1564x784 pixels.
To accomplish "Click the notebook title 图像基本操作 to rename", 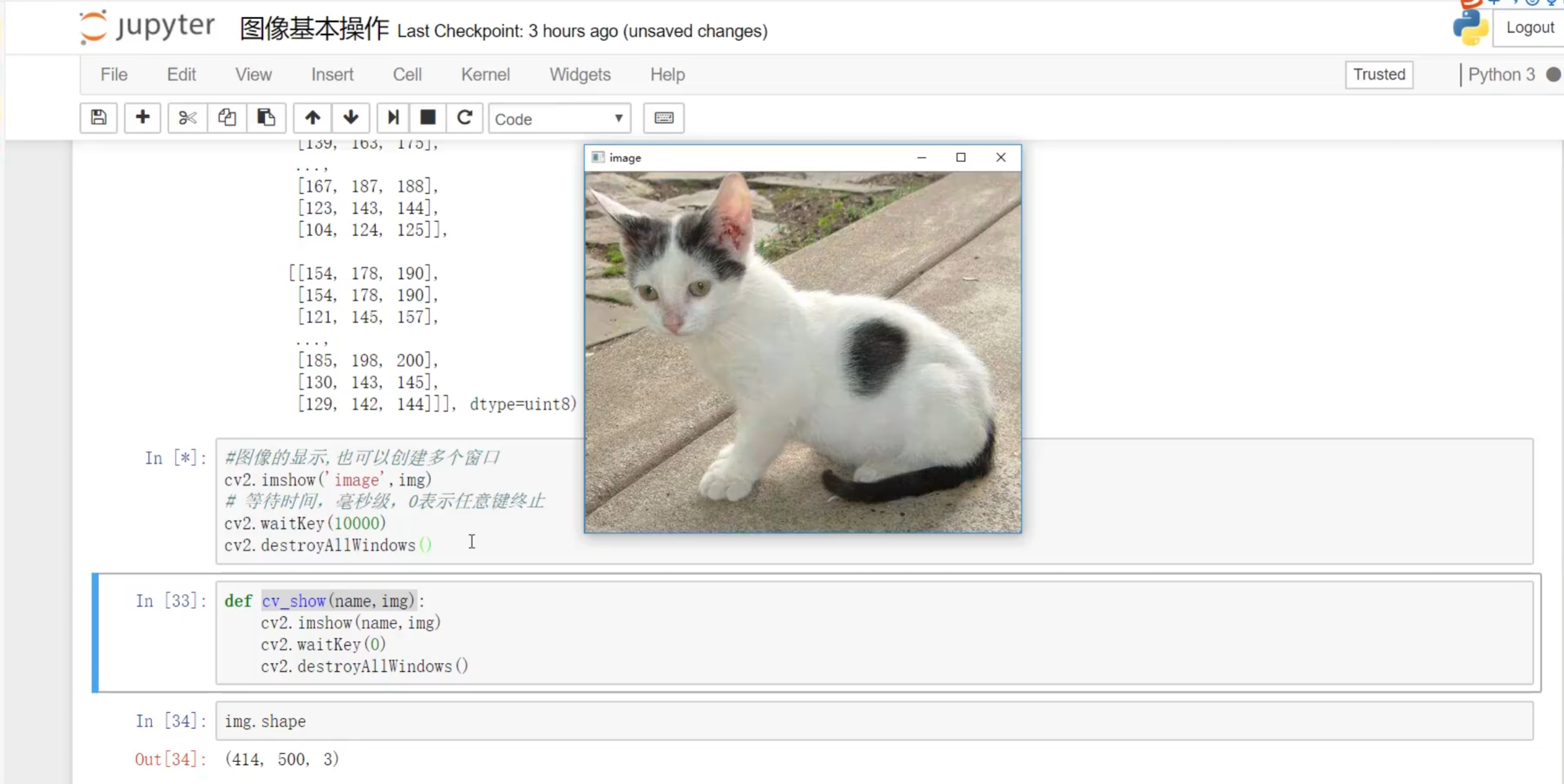I will 314,29.
